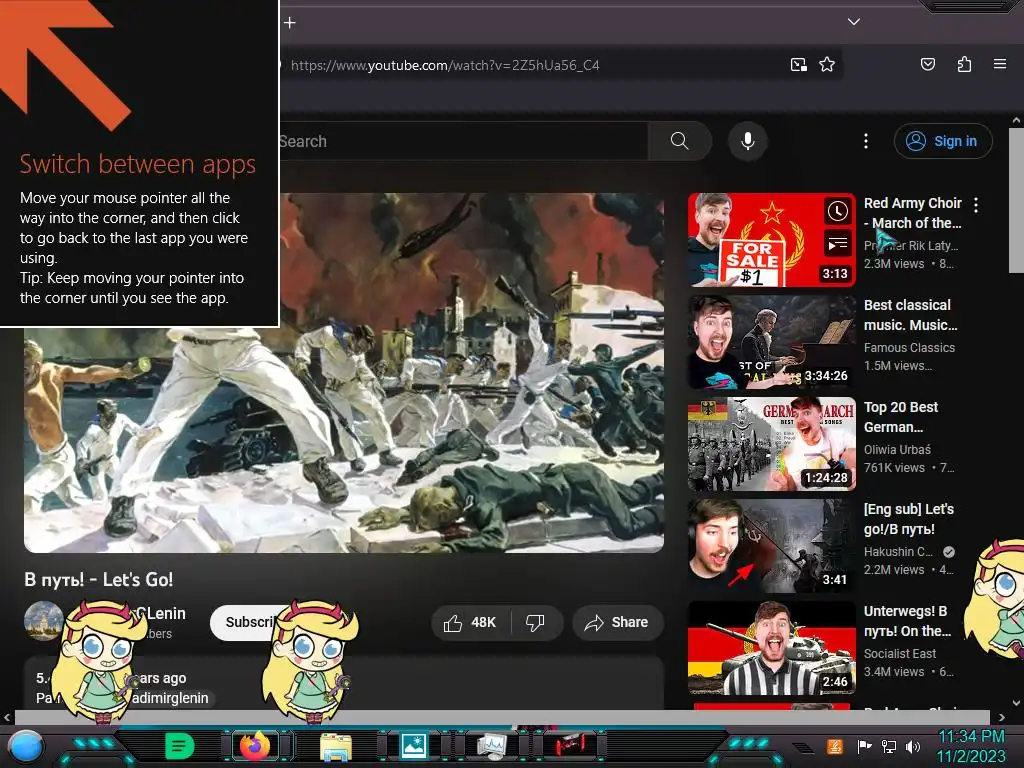Open more options for Red Army Choir video
This screenshot has height=768, width=1024.
pos(976,205)
